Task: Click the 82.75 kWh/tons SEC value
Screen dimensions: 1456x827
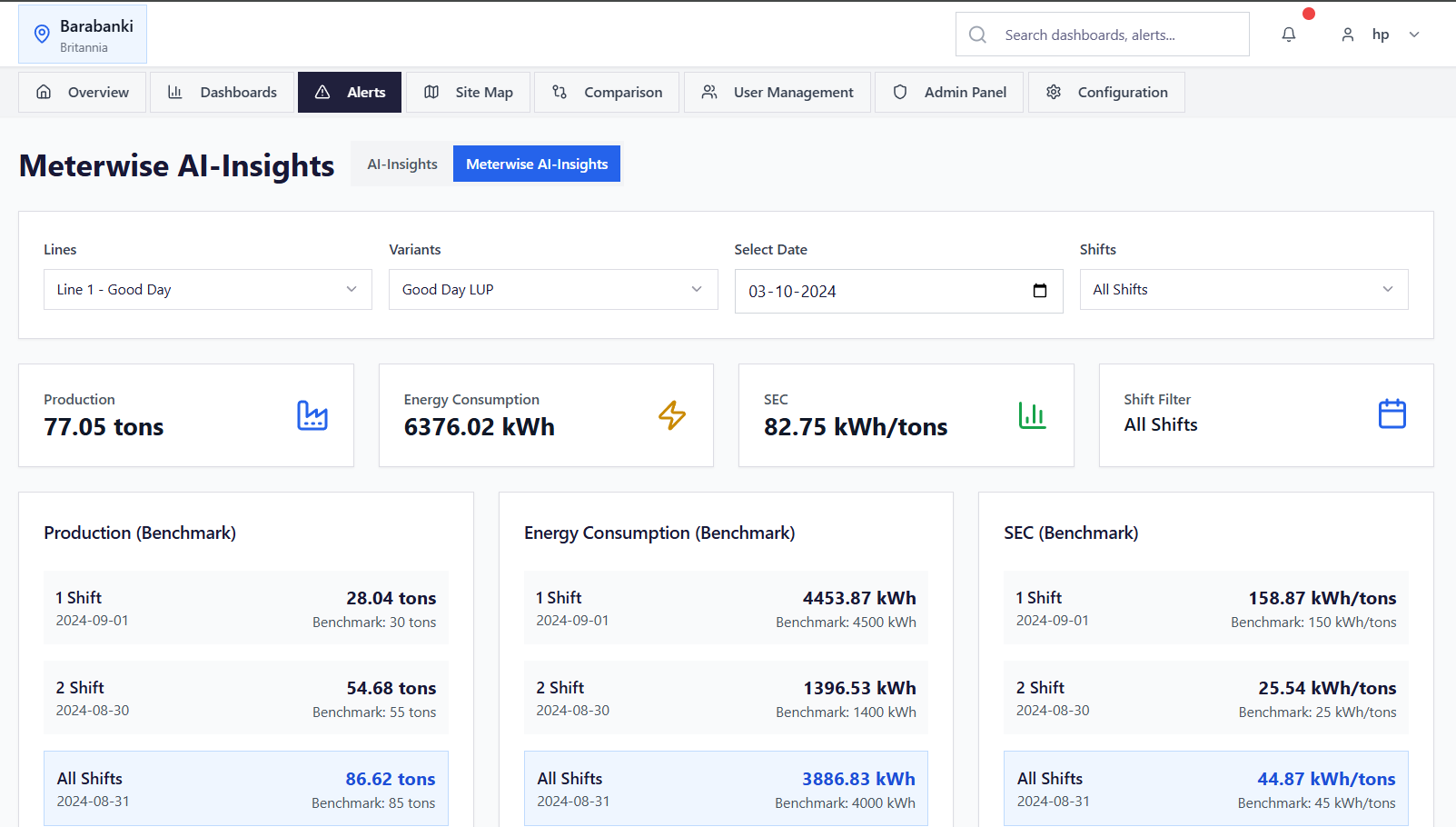Action: coord(856,427)
